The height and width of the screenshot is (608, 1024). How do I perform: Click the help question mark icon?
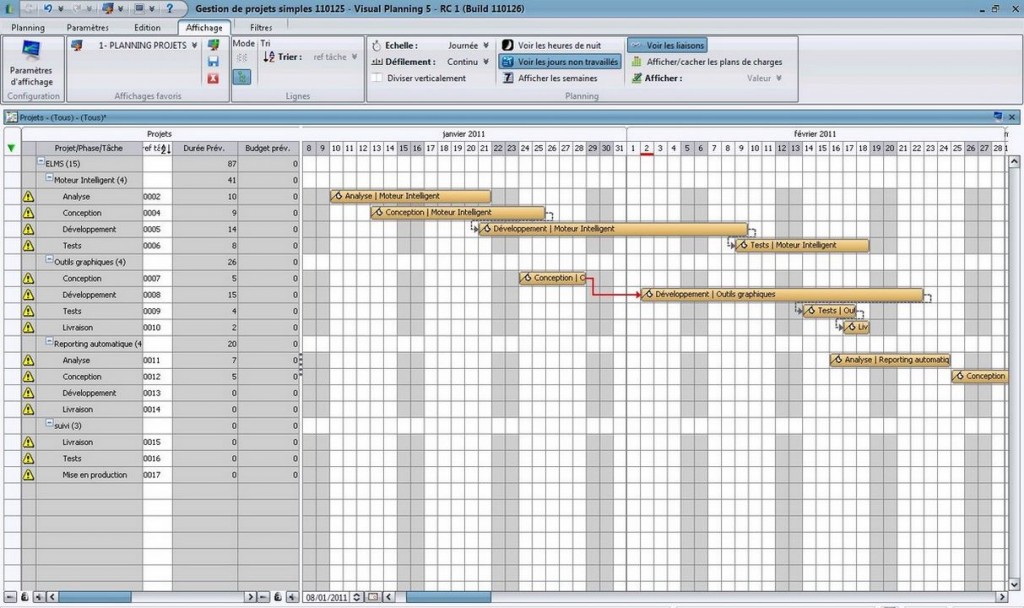tap(169, 8)
